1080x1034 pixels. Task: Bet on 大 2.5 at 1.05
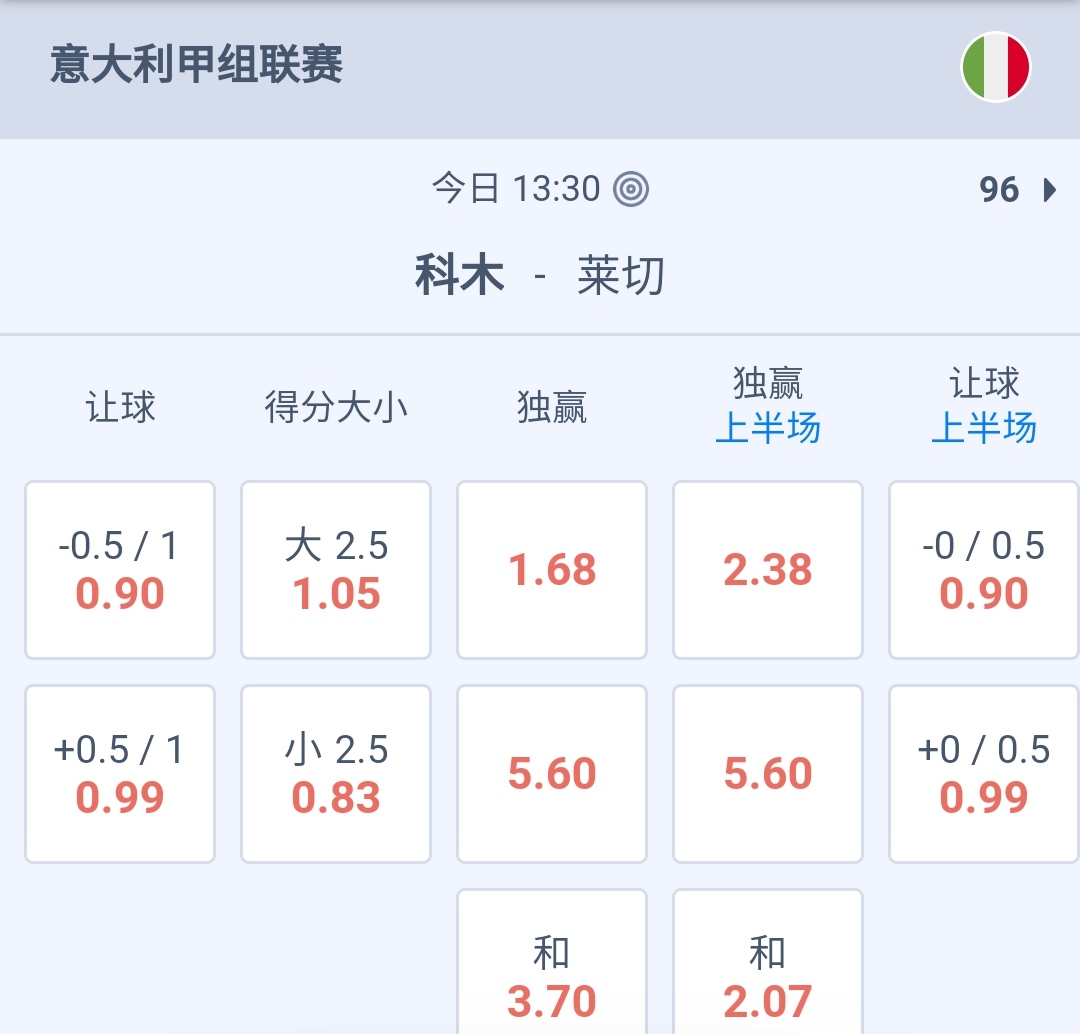click(x=336, y=570)
